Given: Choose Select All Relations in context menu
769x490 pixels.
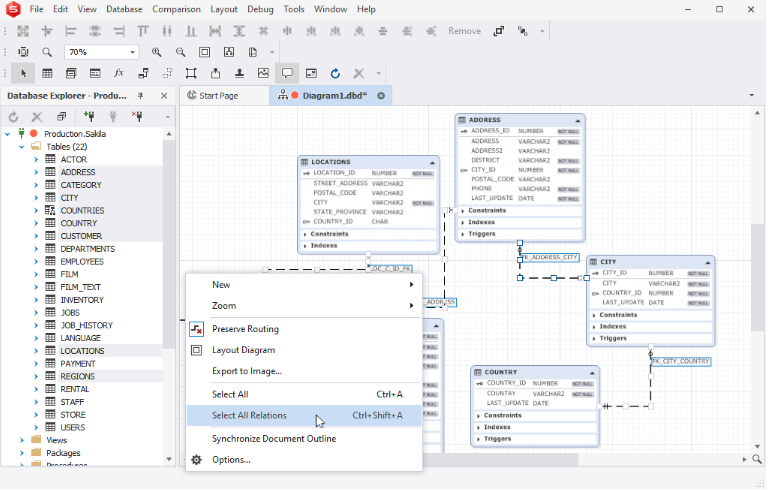Looking at the screenshot, I should [x=304, y=415].
